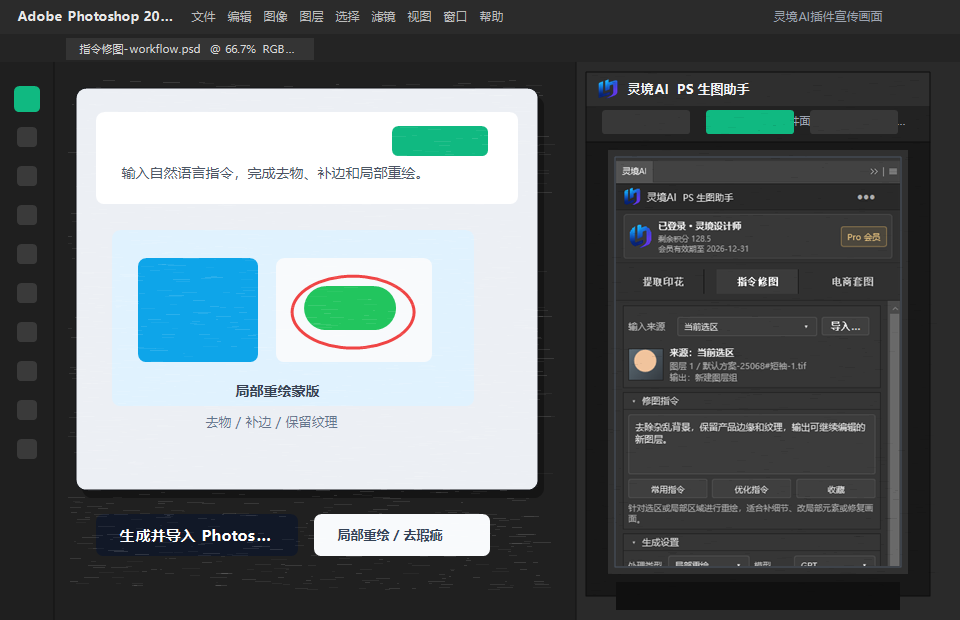Select the green active tool in left toolbar
This screenshot has height=620, width=960.
click(x=27, y=99)
